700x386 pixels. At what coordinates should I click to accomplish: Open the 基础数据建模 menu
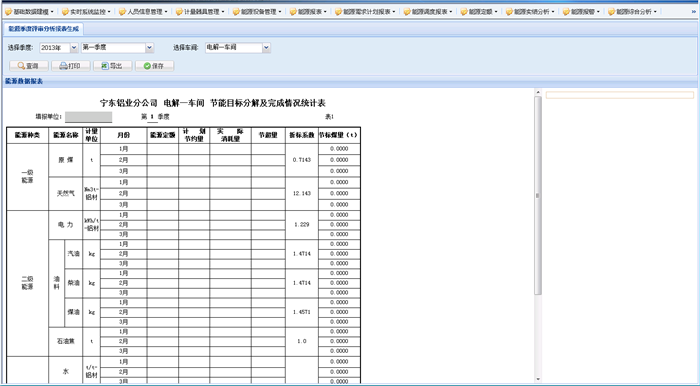[x=30, y=12]
